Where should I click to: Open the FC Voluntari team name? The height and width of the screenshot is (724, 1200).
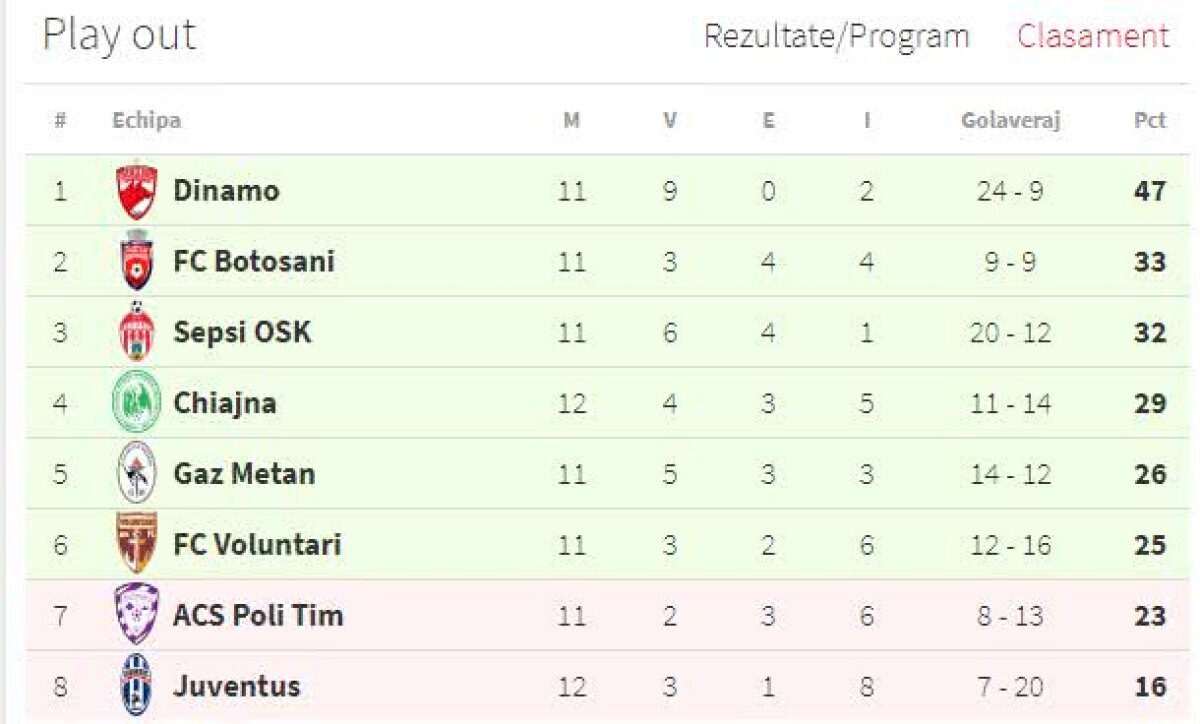coord(257,544)
